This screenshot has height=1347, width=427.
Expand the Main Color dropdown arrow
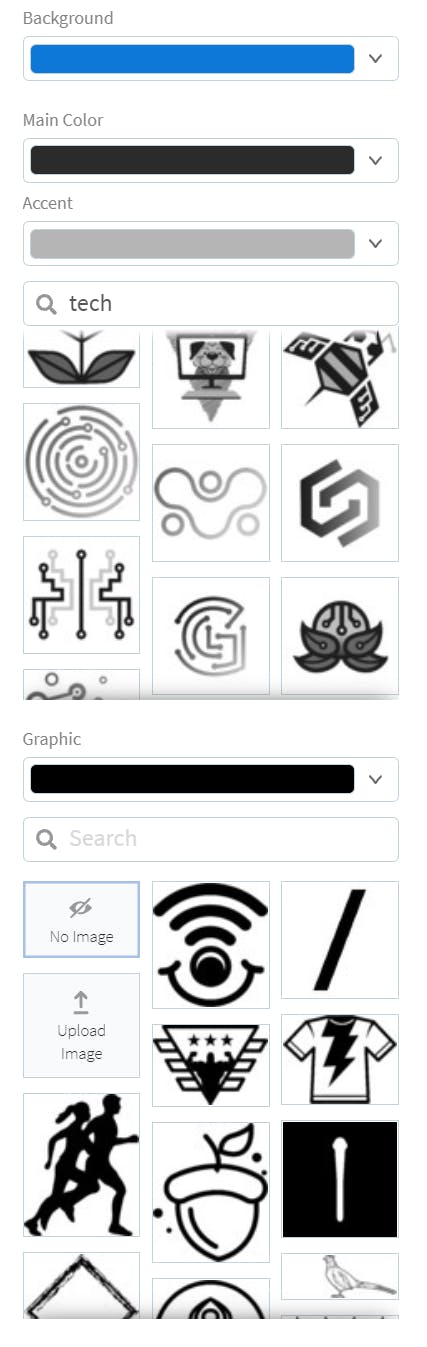point(376,160)
